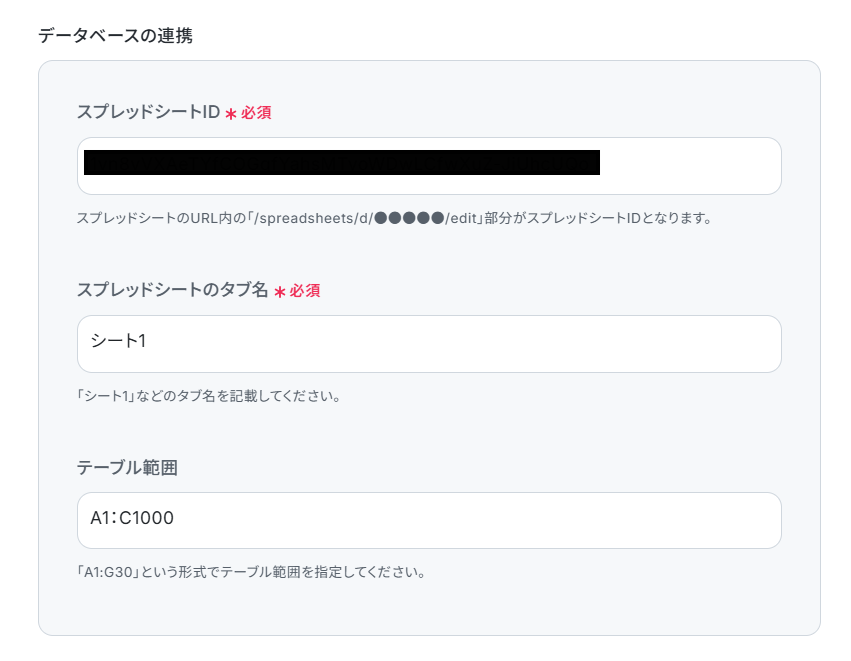Viewport: 851px width, 661px height.
Task: Click the spreadsheets URL hint text
Action: point(394,218)
